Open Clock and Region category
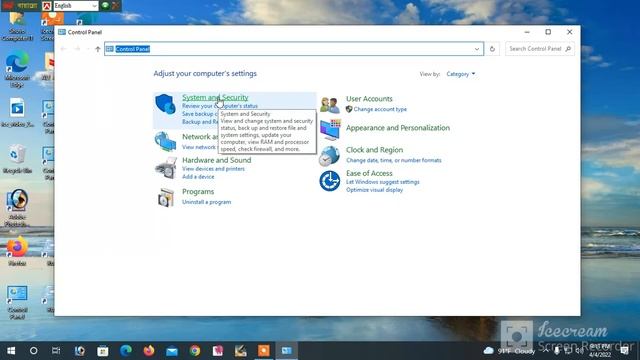The height and width of the screenshot is (360, 640). (374, 150)
